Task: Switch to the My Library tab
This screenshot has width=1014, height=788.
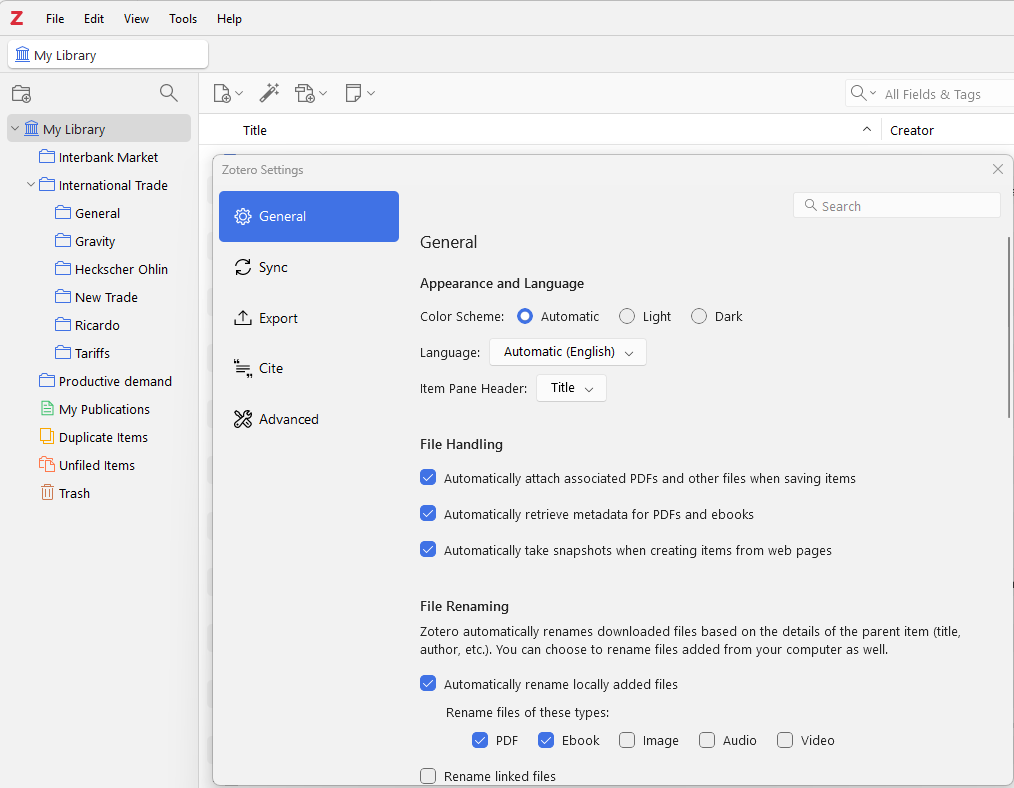Action: (108, 54)
